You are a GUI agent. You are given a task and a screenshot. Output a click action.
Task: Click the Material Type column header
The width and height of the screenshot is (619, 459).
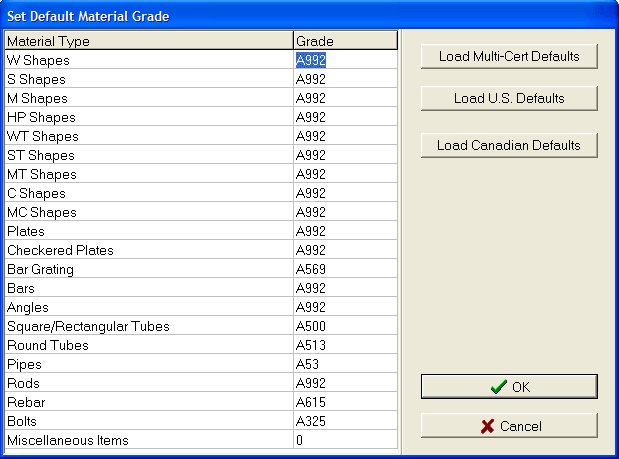coord(149,41)
